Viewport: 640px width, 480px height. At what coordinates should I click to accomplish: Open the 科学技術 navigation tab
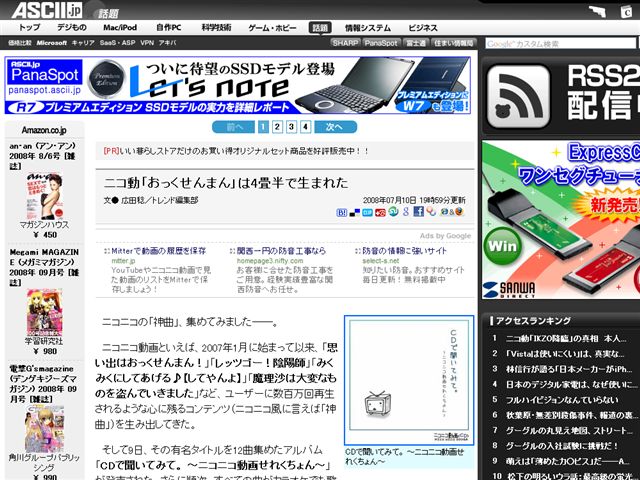click(216, 27)
